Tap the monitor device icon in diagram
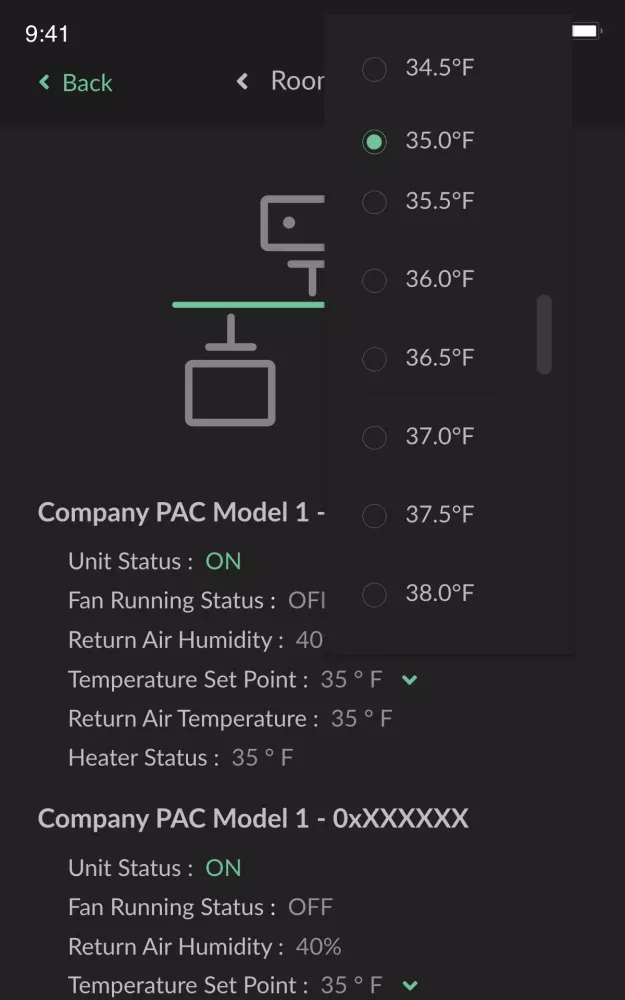 [293, 246]
